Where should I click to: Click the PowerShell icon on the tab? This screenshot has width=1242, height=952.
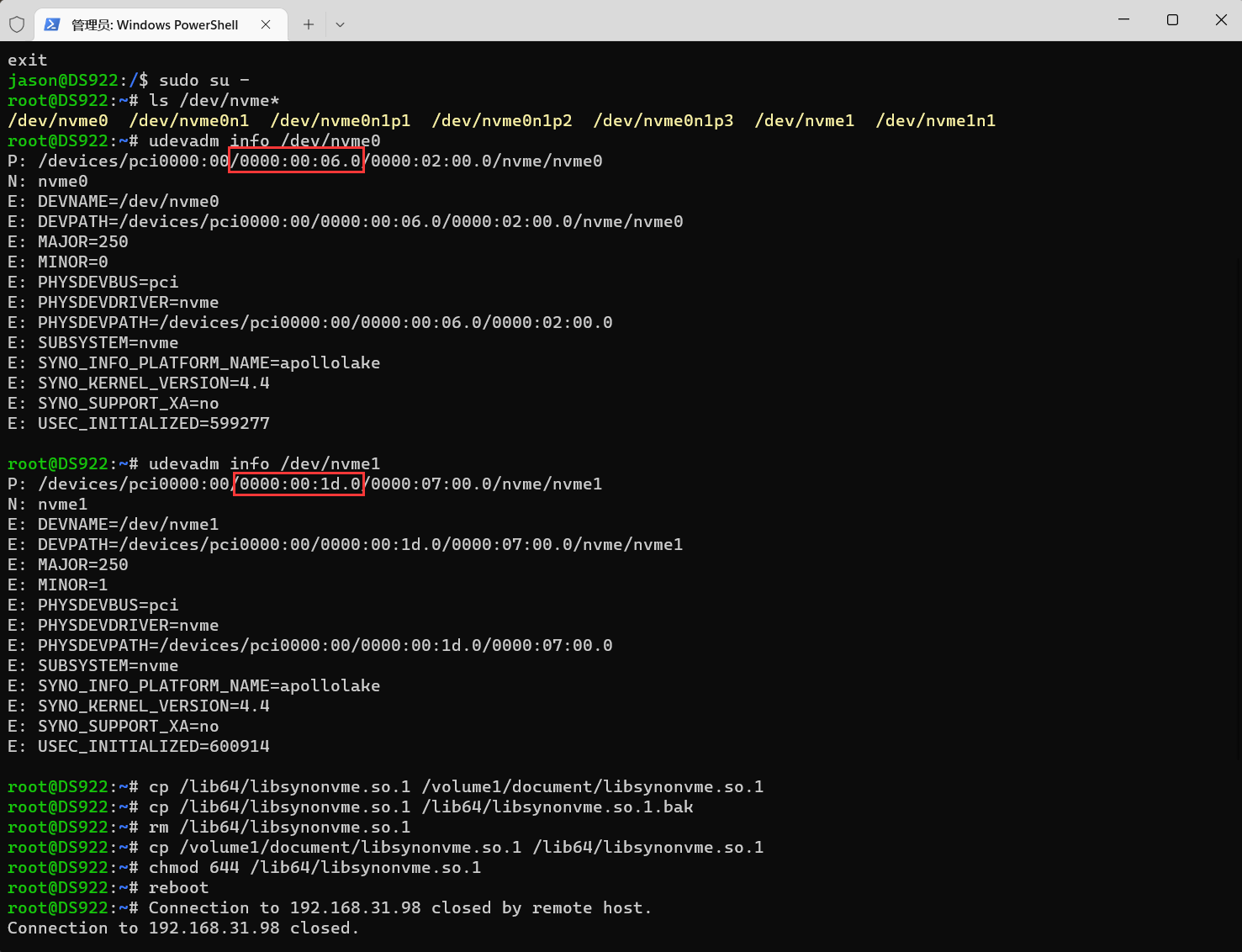(52, 24)
